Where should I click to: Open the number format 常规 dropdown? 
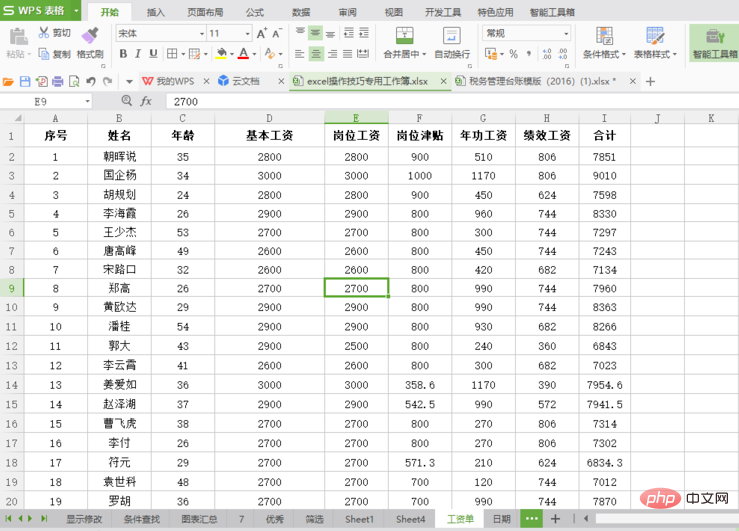tap(566, 33)
